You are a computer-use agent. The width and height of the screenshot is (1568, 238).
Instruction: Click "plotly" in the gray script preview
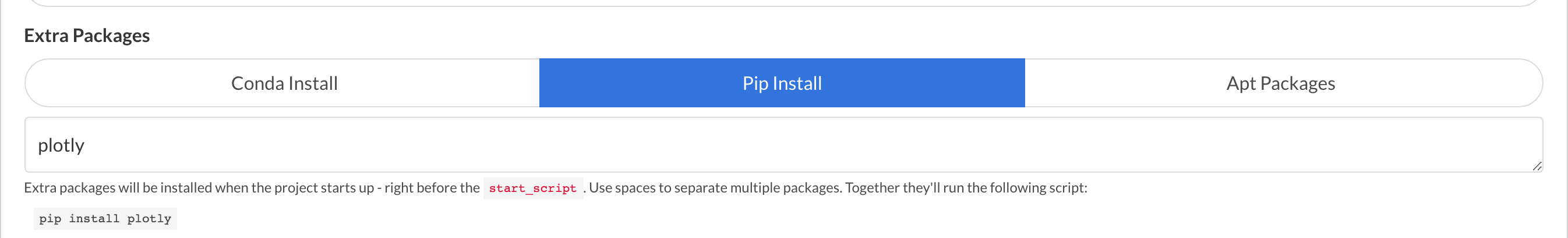tap(149, 219)
